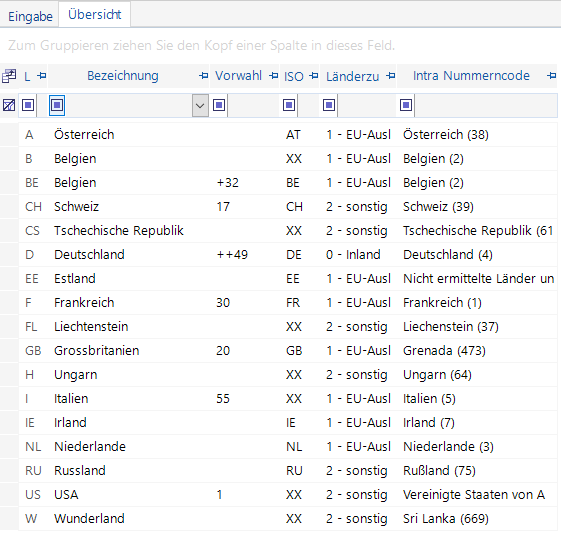Sort by the Bezeichnung column header
561x533 pixels.
tap(123, 75)
